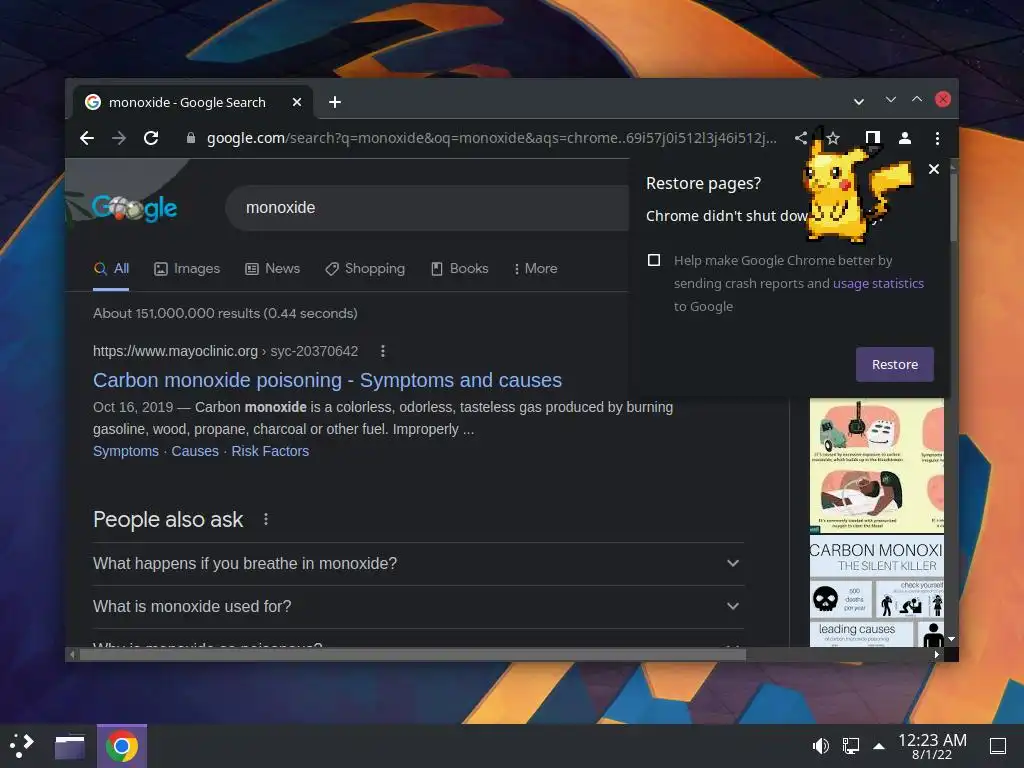View site info via the lock icon
Screen dimensions: 1024x768
[191, 138]
